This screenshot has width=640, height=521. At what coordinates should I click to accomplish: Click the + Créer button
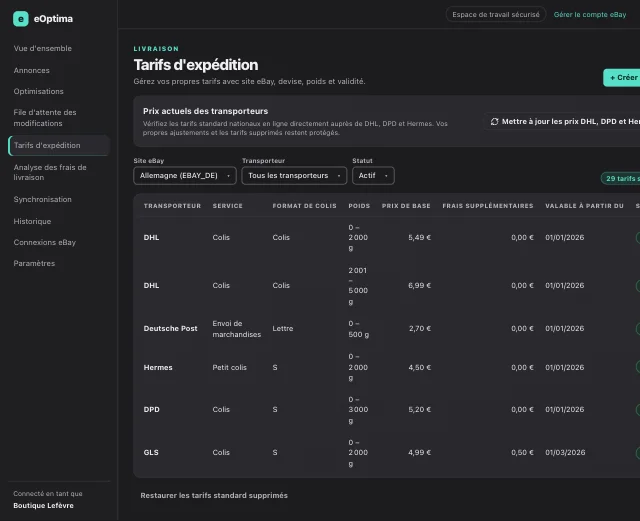pyautogui.click(x=622, y=78)
